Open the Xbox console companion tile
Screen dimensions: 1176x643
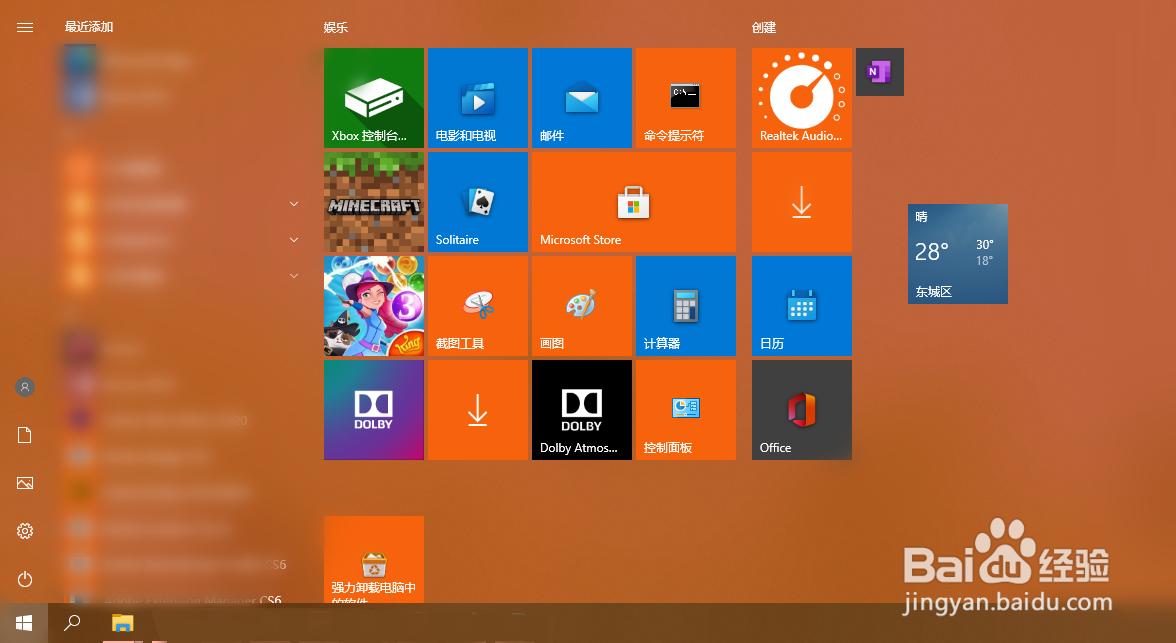(374, 98)
